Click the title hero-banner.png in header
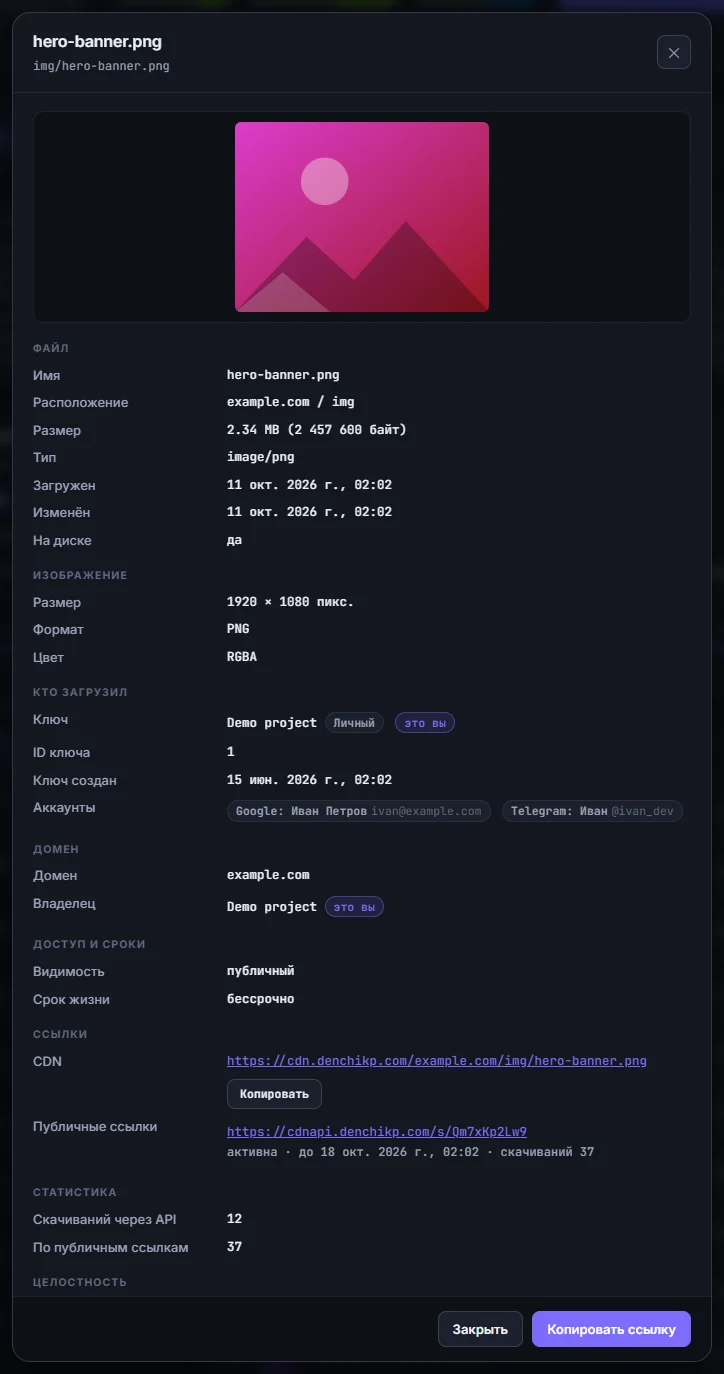The width and height of the screenshot is (724, 1374). (97, 42)
